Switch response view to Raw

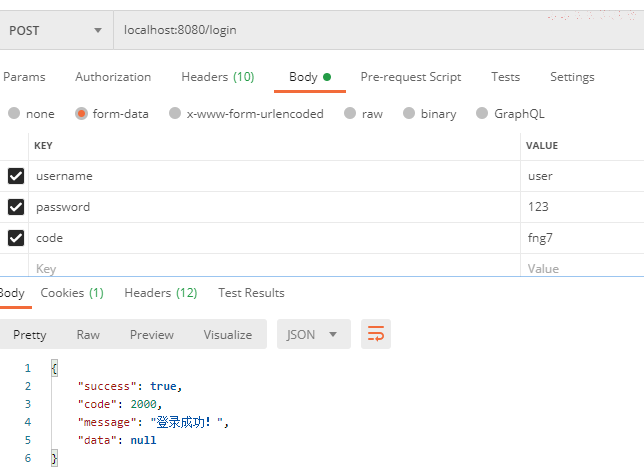coord(88,335)
